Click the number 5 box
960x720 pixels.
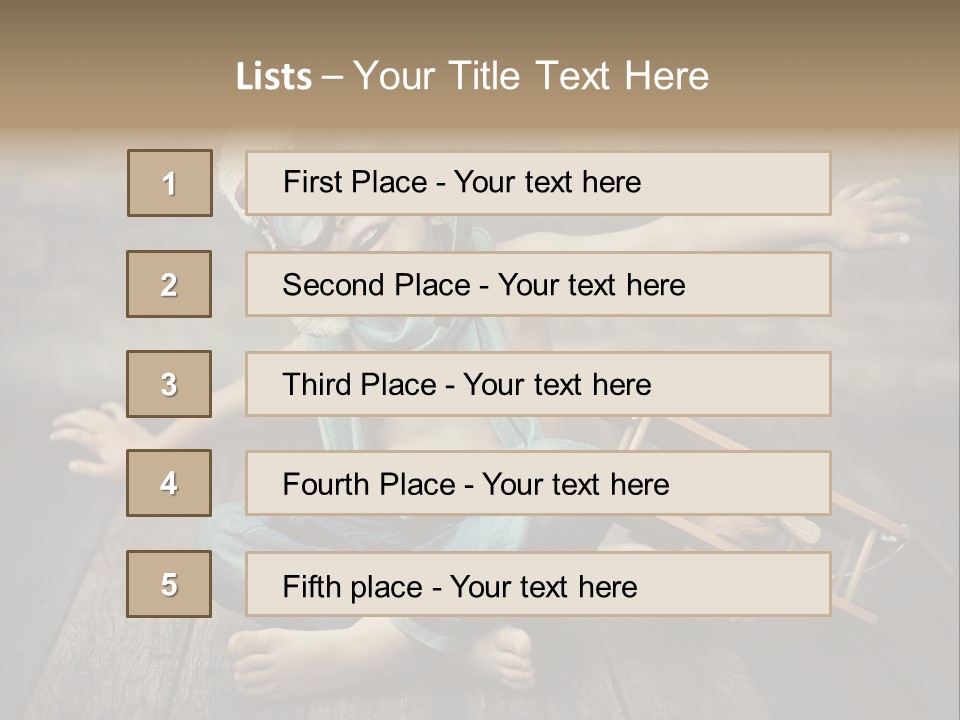[170, 584]
